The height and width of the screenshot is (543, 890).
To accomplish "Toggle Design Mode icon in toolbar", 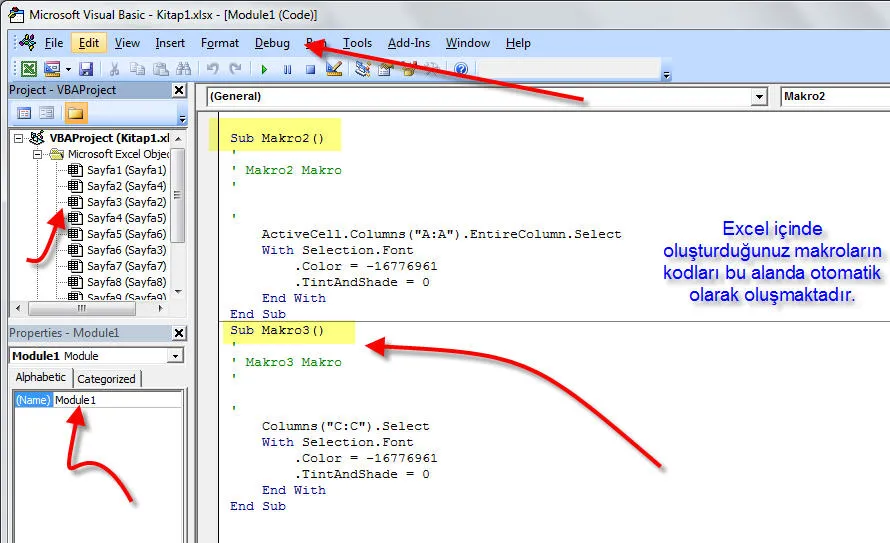I will click(334, 69).
